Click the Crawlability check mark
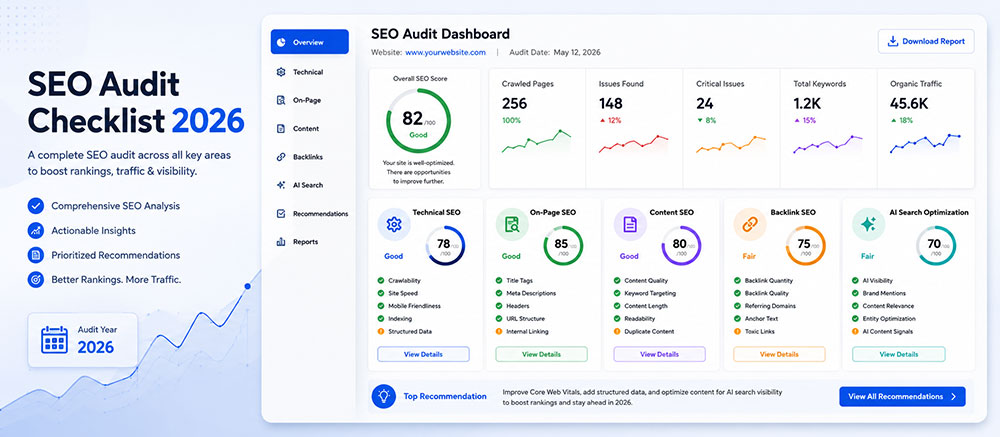 pyautogui.click(x=381, y=280)
